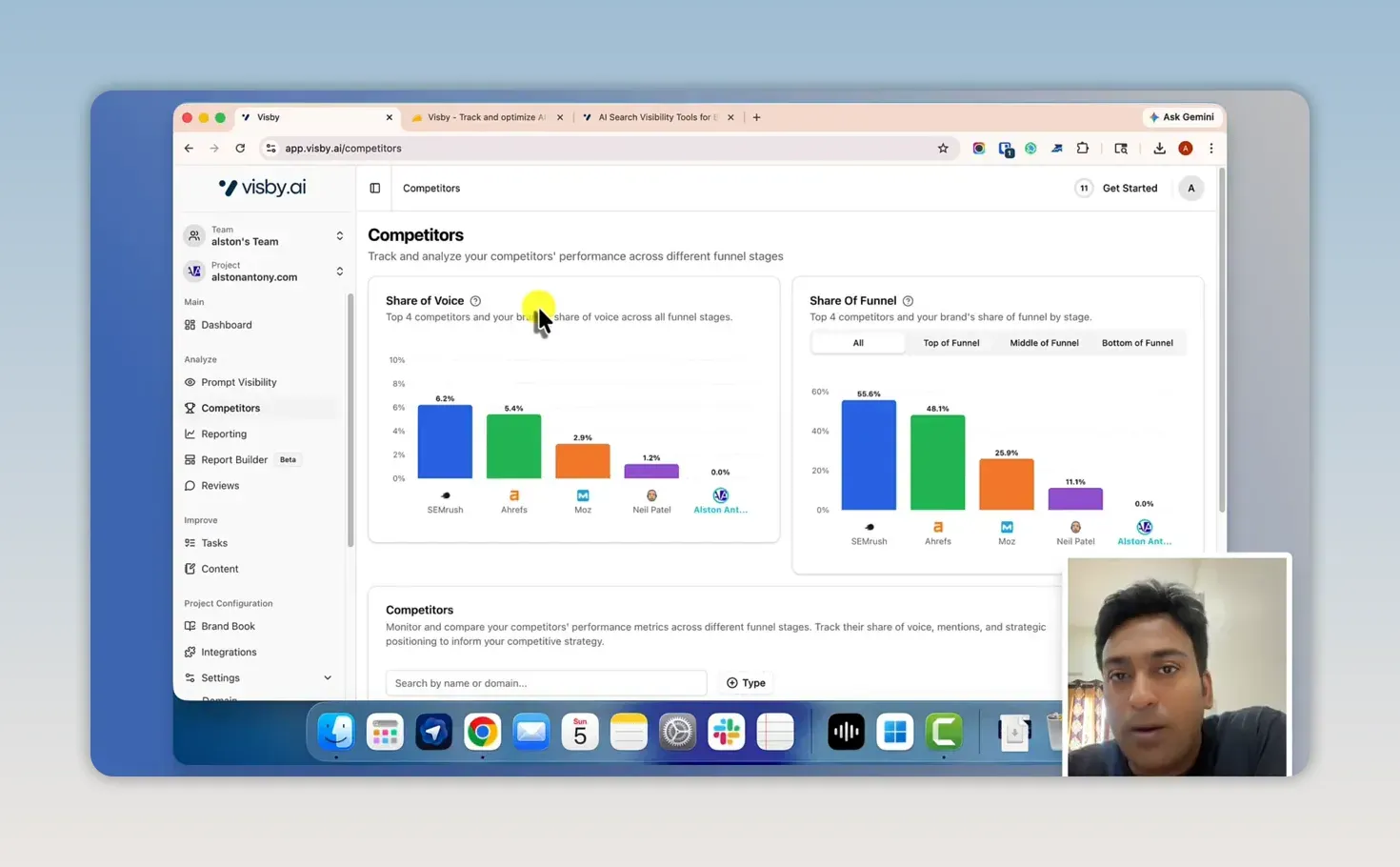
Task: Bookmark this page with the star icon
Action: coord(943,149)
